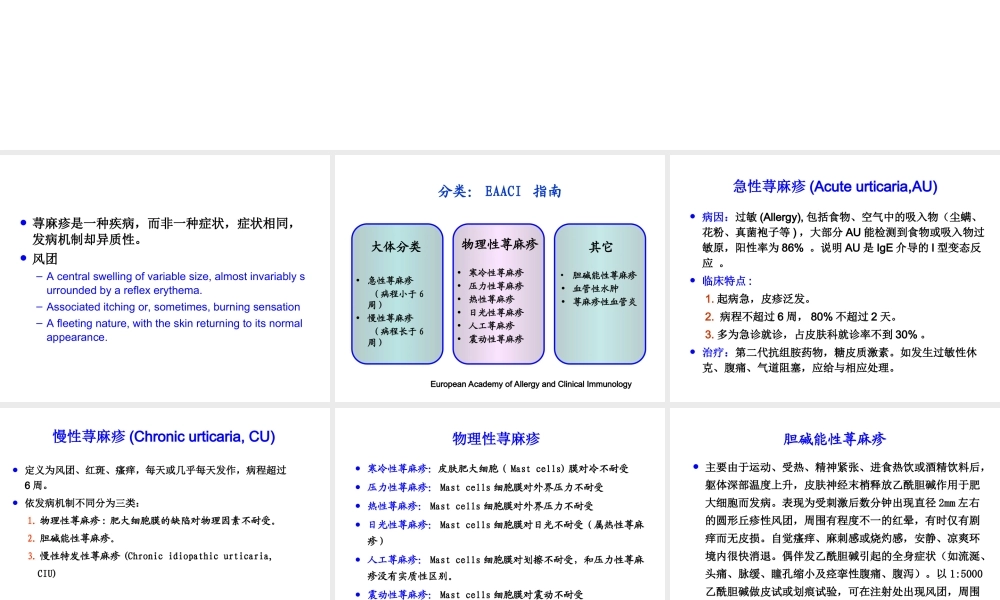Viewport: 1000px width, 600px height.
Task: Select the heading 急性荨麻疹 (Acute urticaria,AU)
Action: (833, 186)
